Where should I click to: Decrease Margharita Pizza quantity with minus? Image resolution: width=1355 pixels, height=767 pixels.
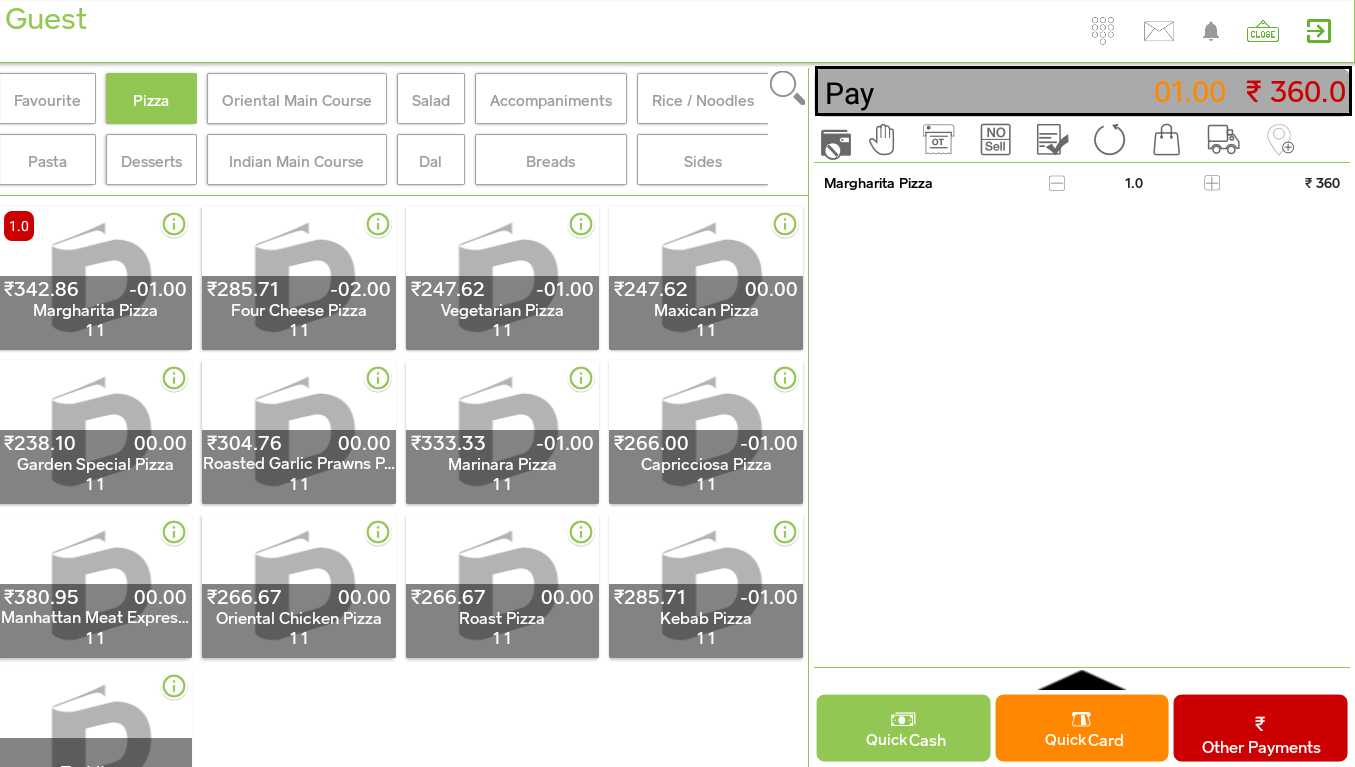[x=1057, y=183]
